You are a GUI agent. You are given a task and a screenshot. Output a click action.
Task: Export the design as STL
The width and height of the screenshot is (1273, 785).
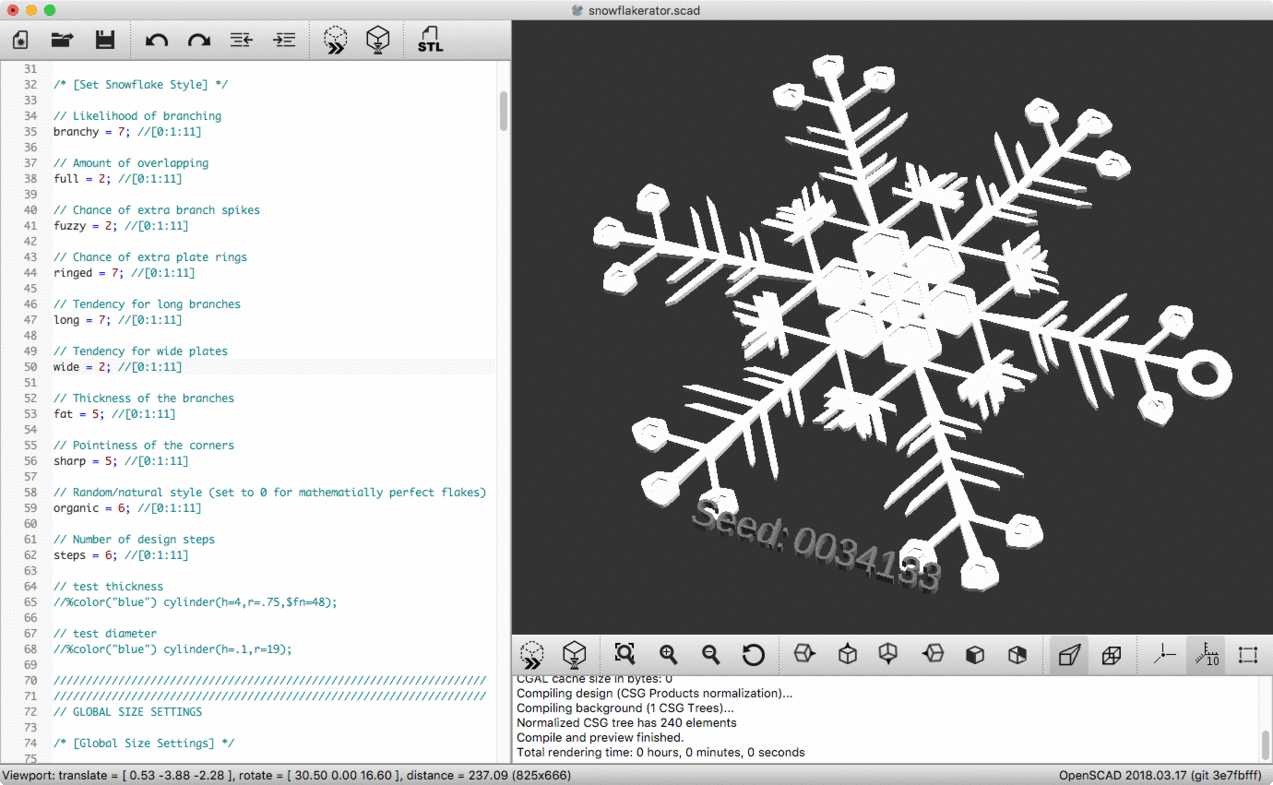430,40
